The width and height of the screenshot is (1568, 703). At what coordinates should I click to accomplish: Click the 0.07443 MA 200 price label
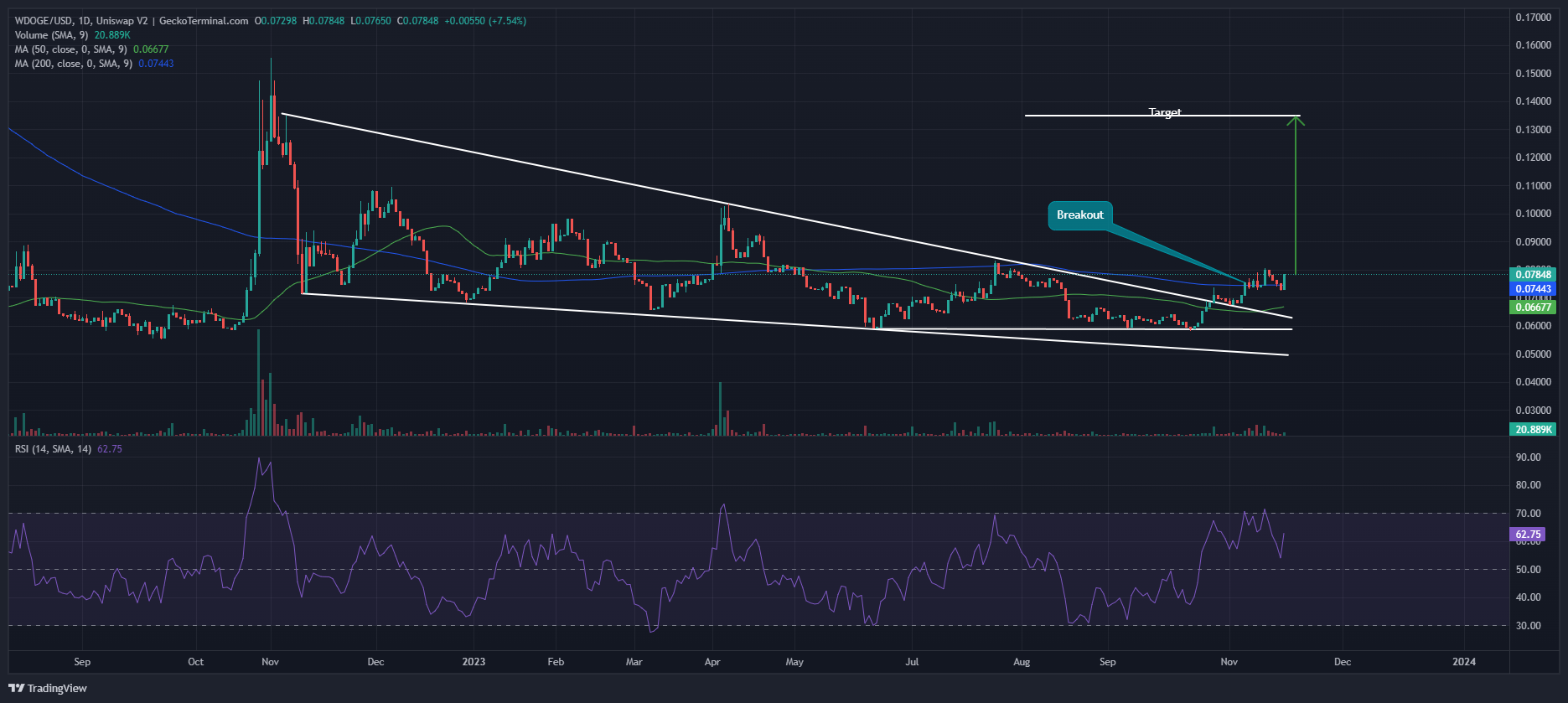click(1534, 288)
